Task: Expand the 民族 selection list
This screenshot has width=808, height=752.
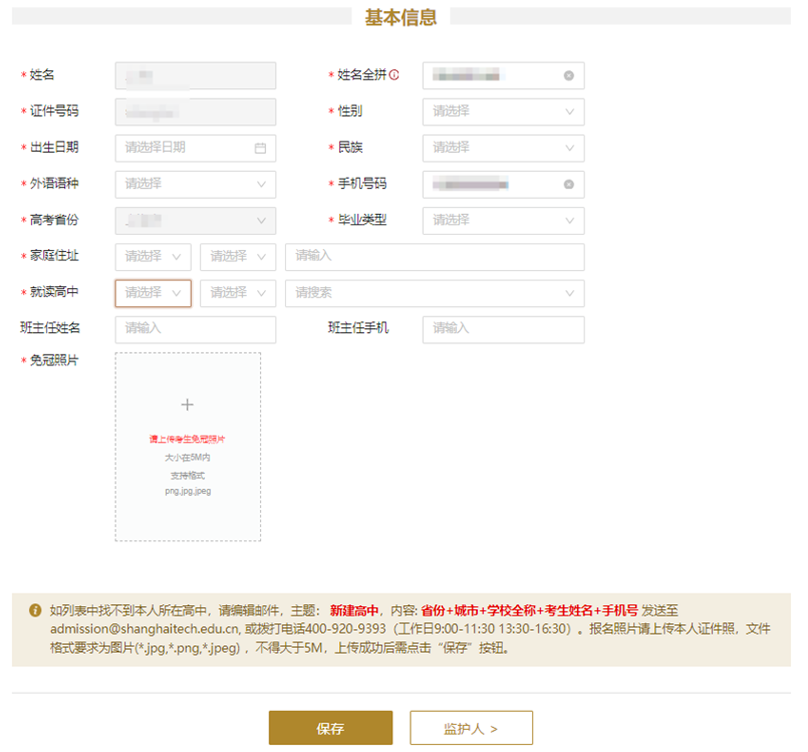Action: pyautogui.click(x=503, y=148)
